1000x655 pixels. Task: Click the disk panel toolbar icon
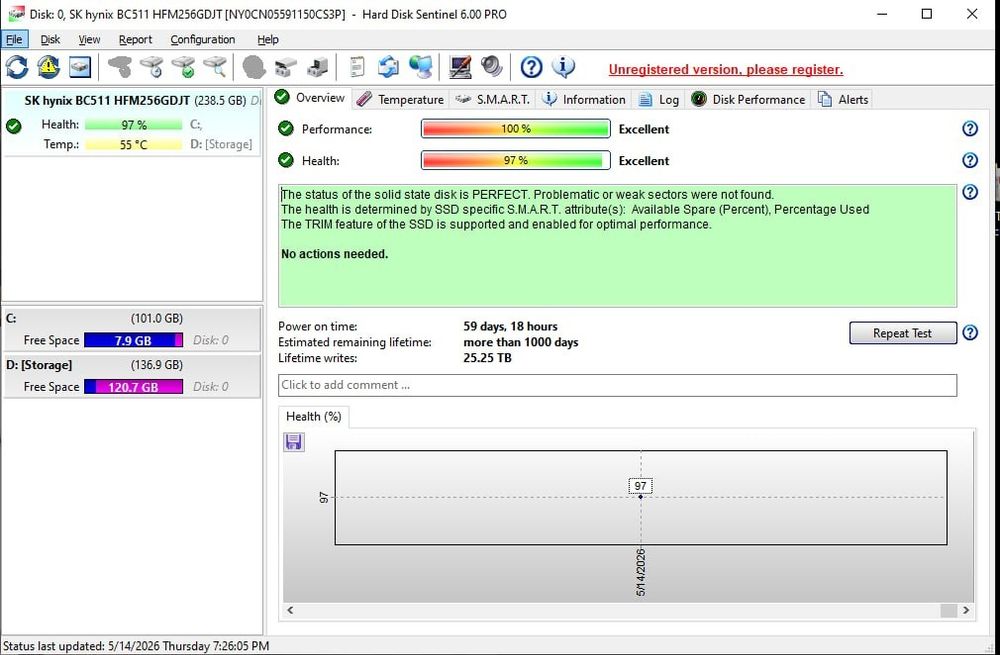[x=80, y=67]
